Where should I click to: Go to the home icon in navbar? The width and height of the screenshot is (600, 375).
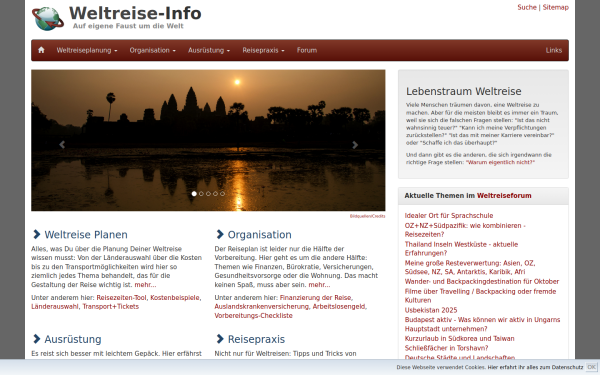pos(41,50)
